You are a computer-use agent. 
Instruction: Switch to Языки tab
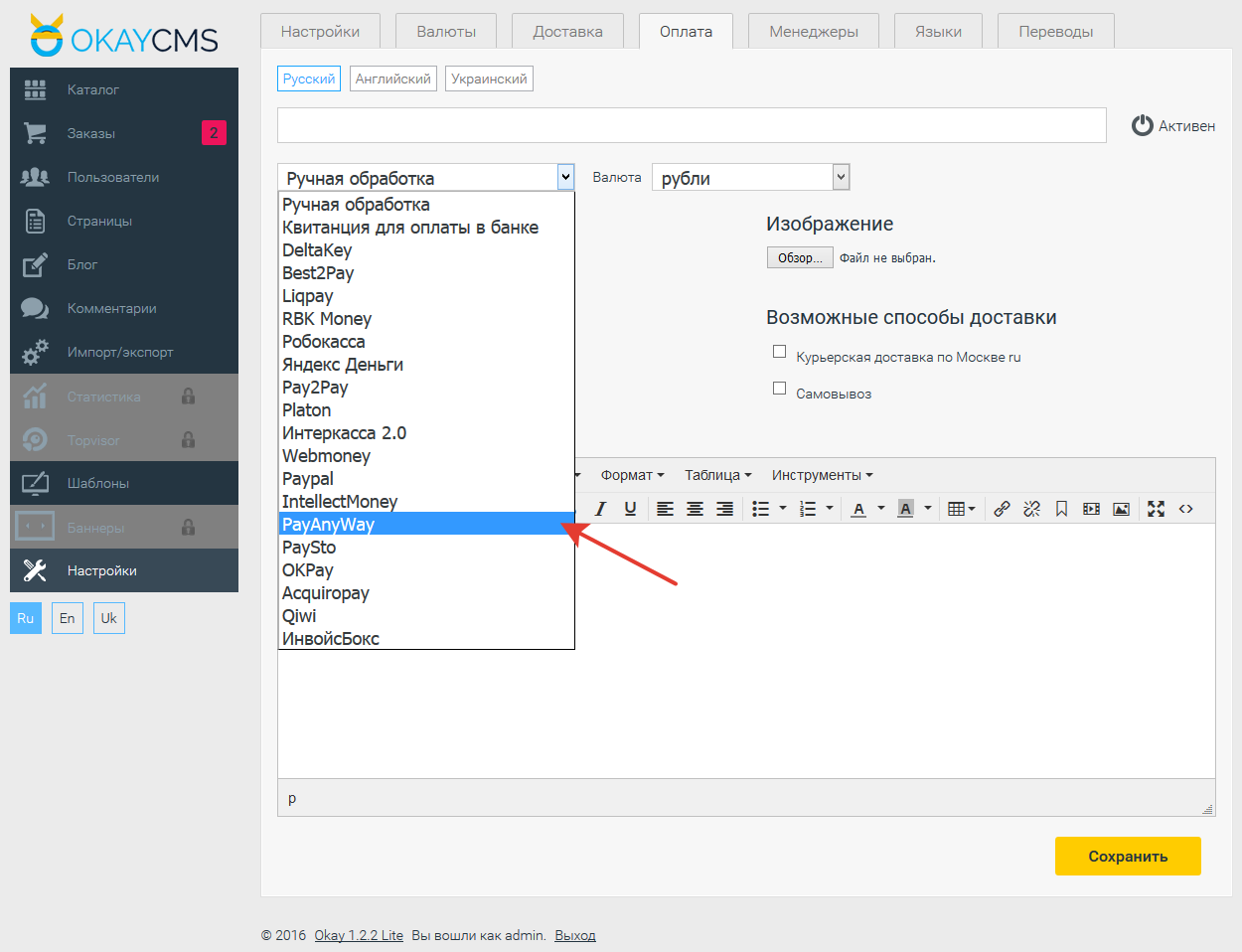938,31
